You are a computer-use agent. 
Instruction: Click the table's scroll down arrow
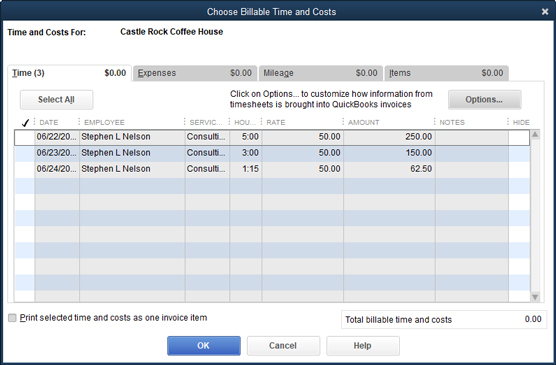pyautogui.click(x=535, y=297)
